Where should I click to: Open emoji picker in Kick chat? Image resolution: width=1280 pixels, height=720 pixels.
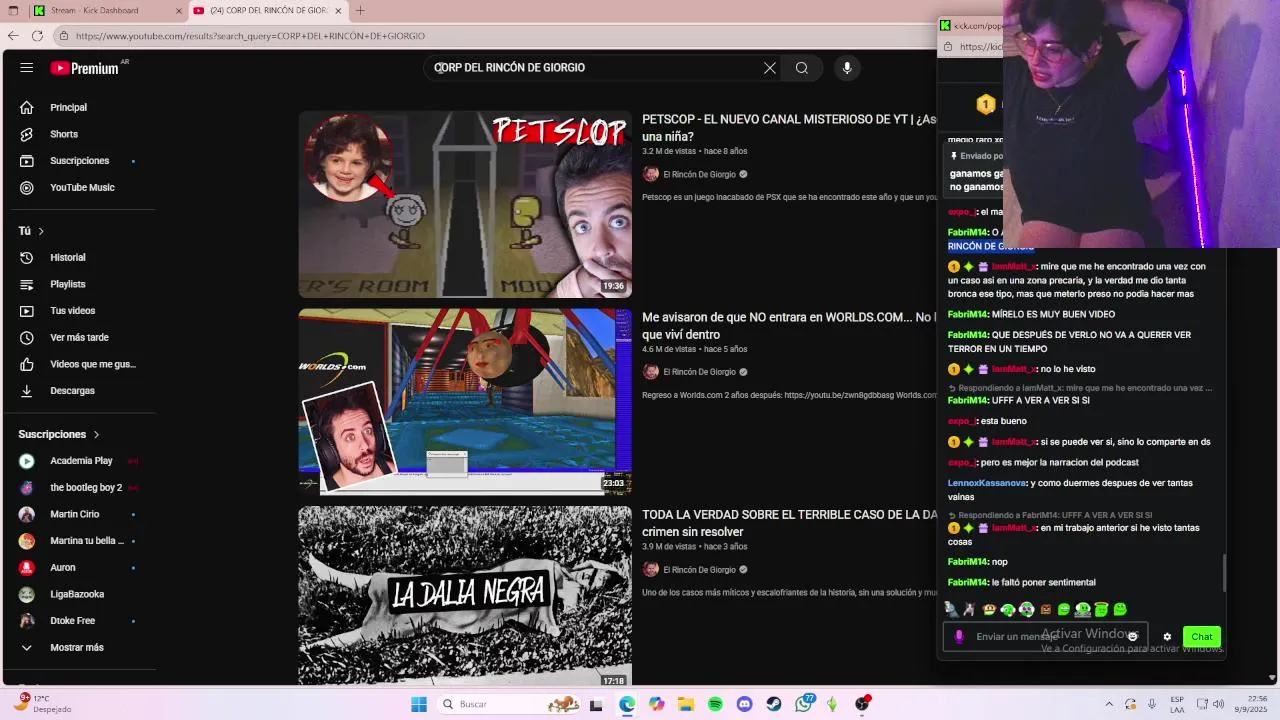[1133, 637]
